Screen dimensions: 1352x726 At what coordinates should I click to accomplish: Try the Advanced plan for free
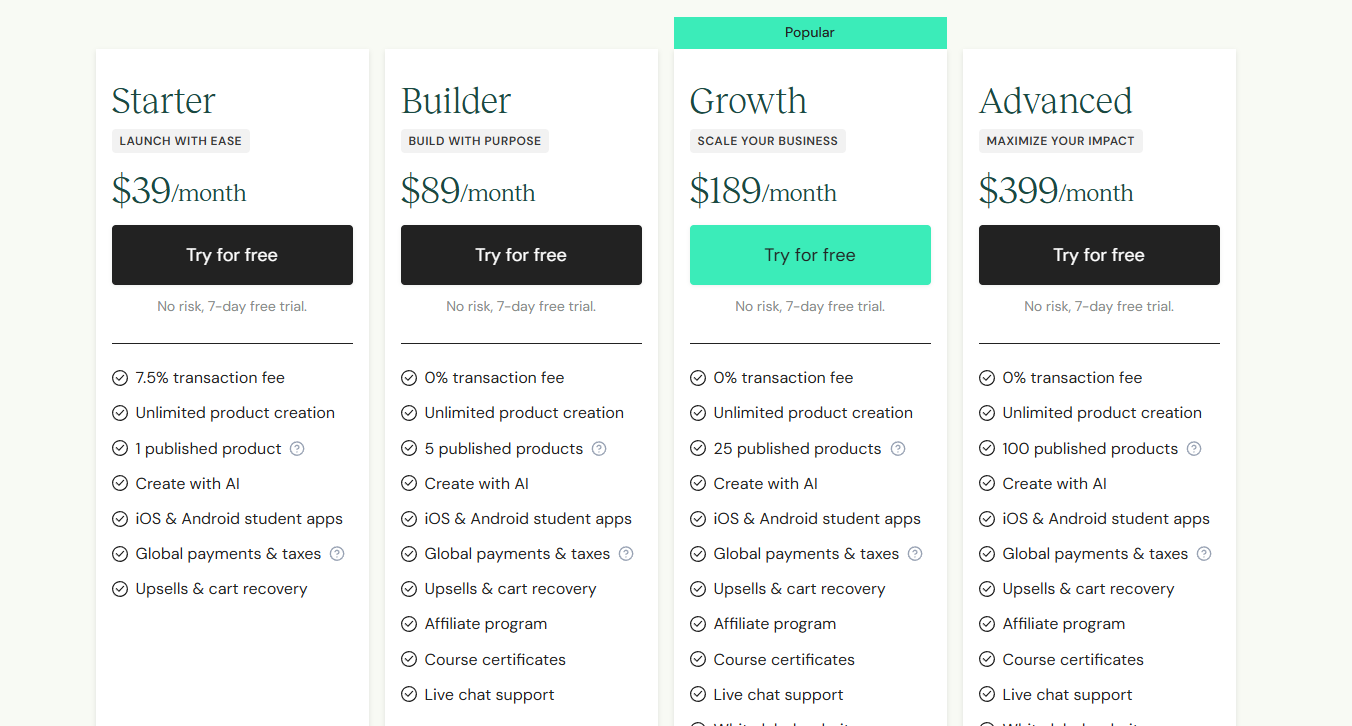[x=1099, y=255]
